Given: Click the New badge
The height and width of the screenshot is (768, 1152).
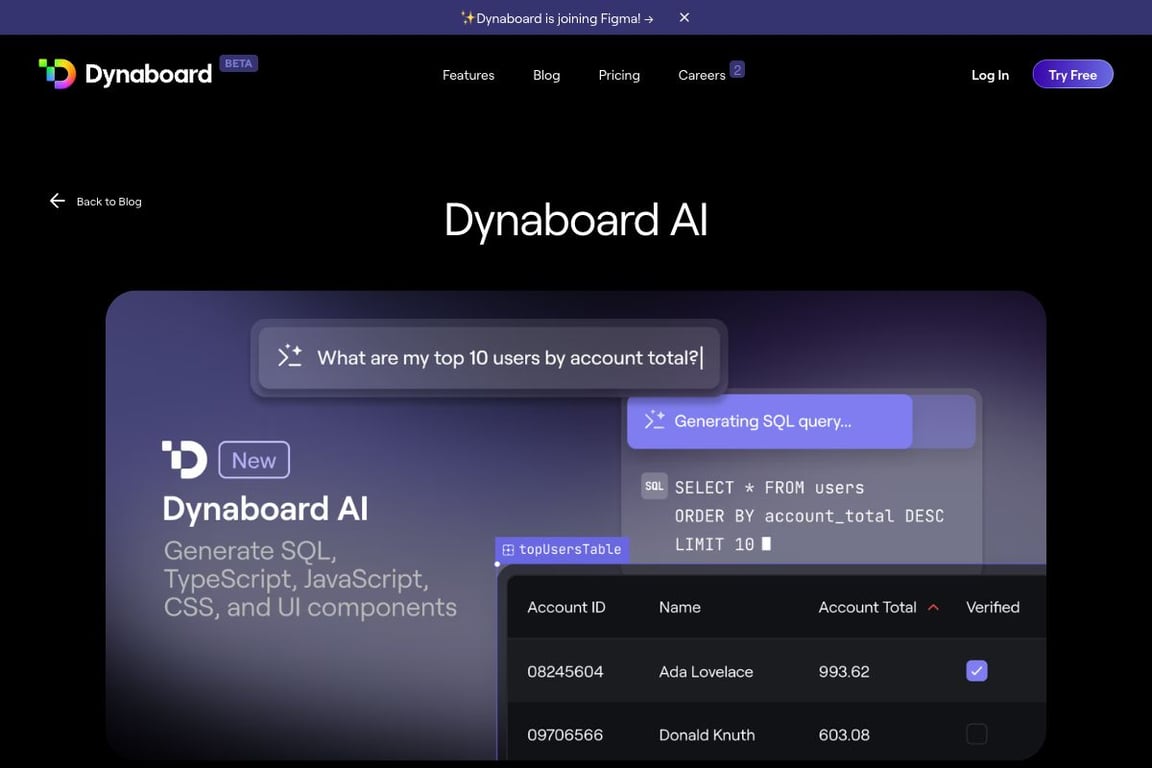Looking at the screenshot, I should (254, 460).
